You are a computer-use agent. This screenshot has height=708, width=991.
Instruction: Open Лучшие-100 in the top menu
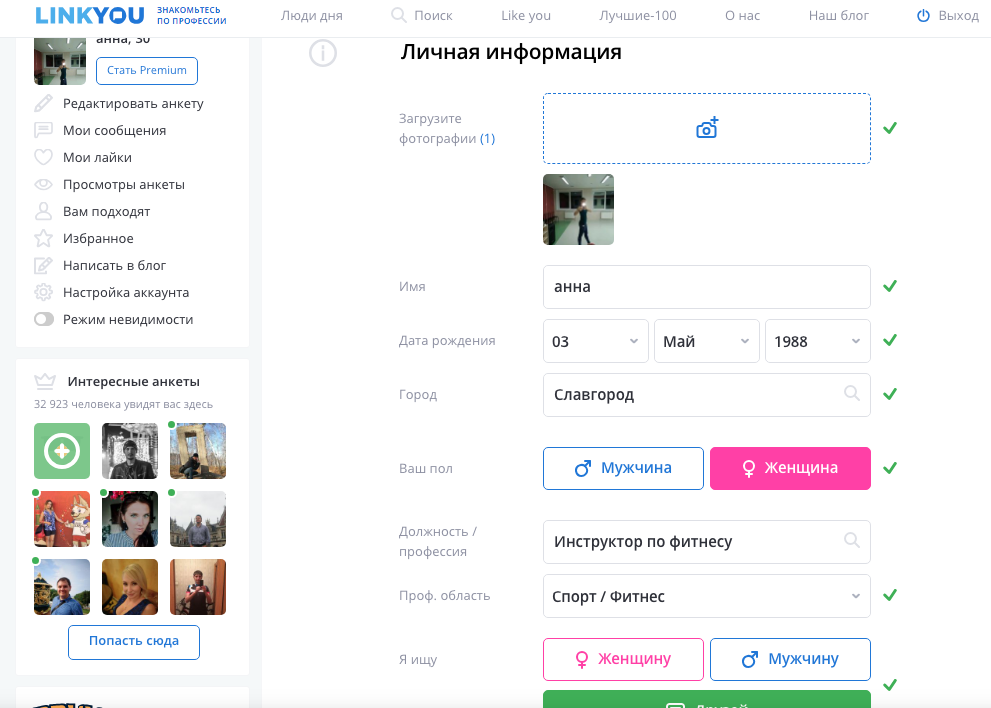tap(638, 15)
